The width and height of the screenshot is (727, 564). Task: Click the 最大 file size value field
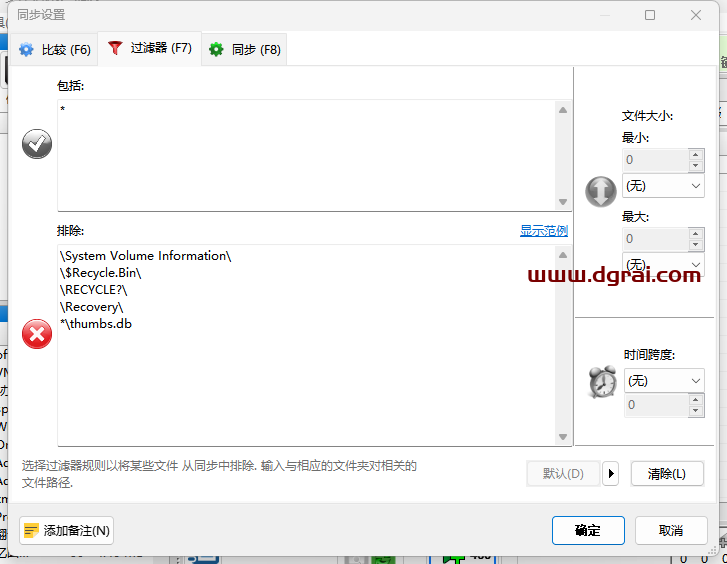pos(655,239)
